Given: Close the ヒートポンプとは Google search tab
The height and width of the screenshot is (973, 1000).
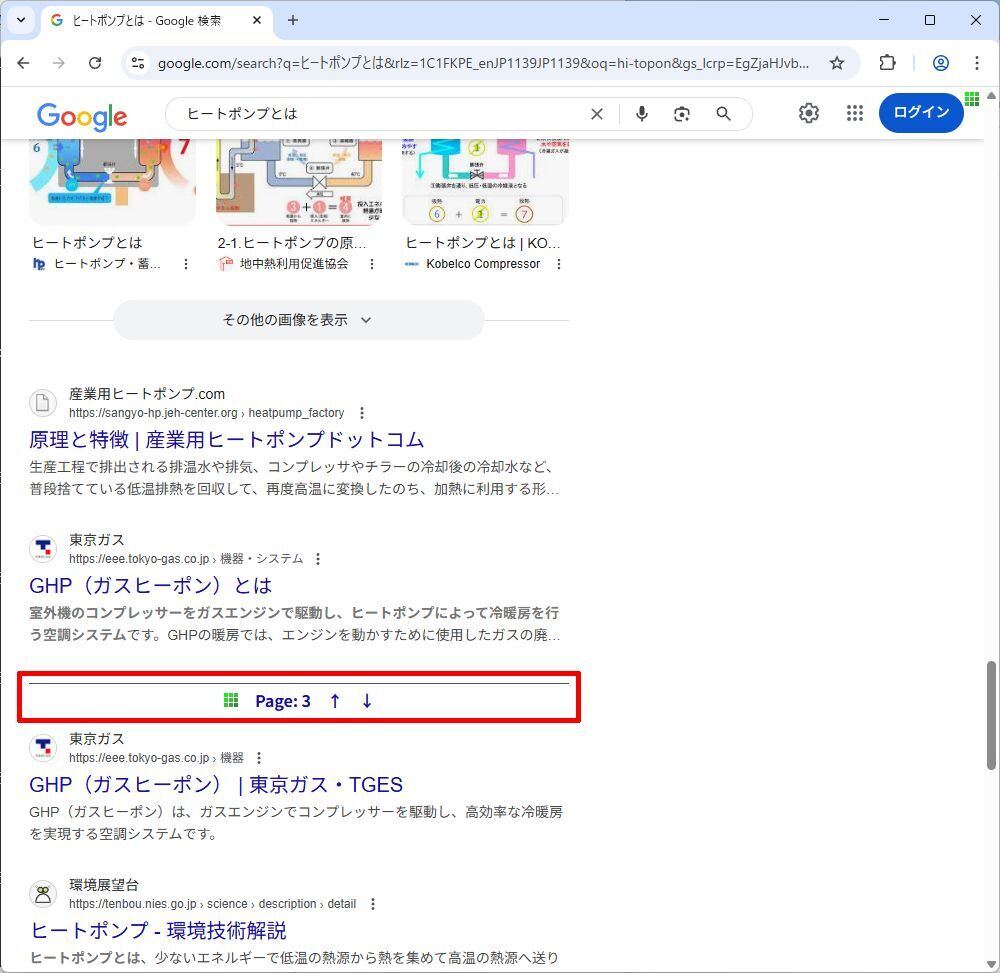Looking at the screenshot, I should coord(257,20).
